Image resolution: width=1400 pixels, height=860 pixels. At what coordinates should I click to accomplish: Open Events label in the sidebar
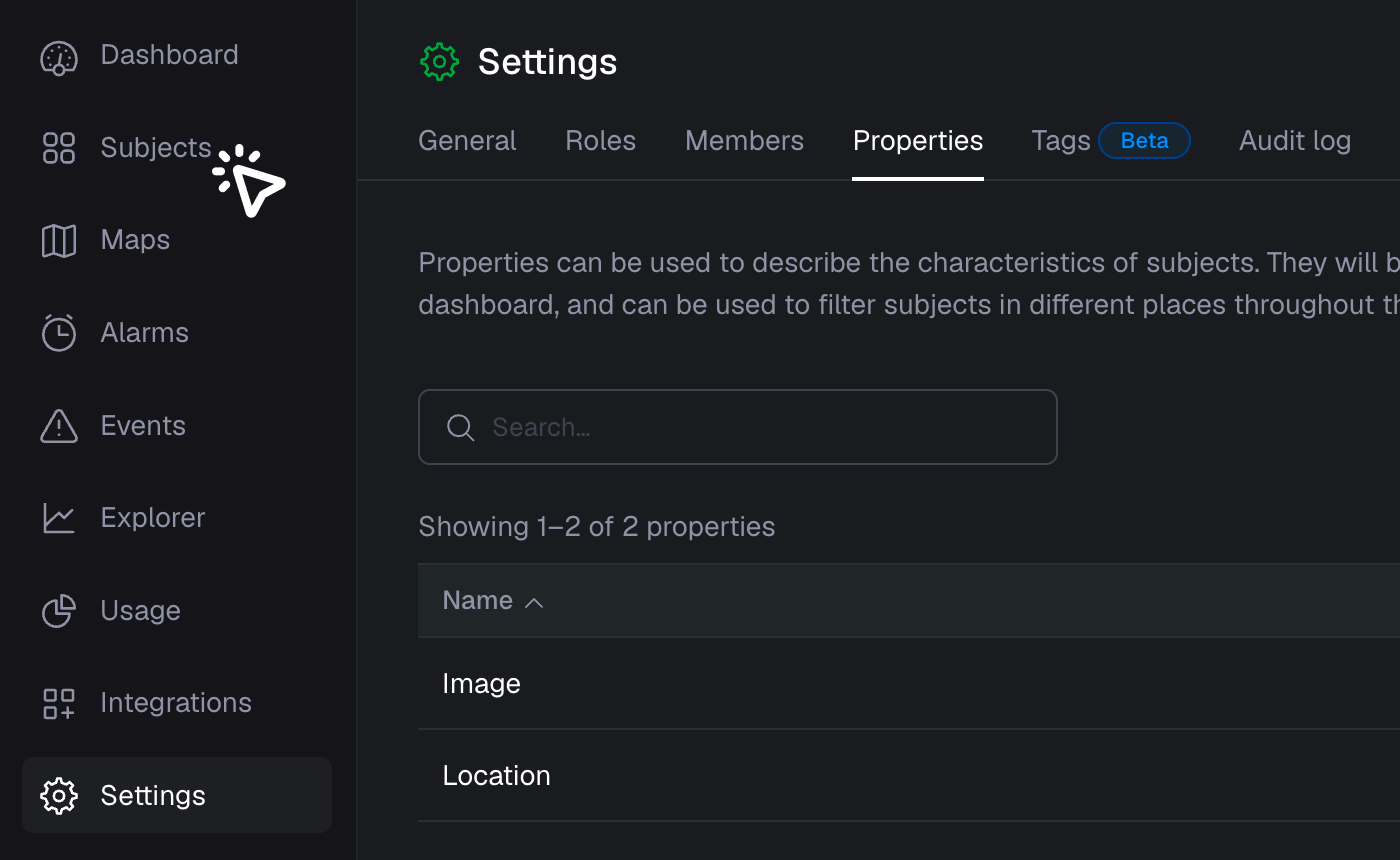point(143,425)
